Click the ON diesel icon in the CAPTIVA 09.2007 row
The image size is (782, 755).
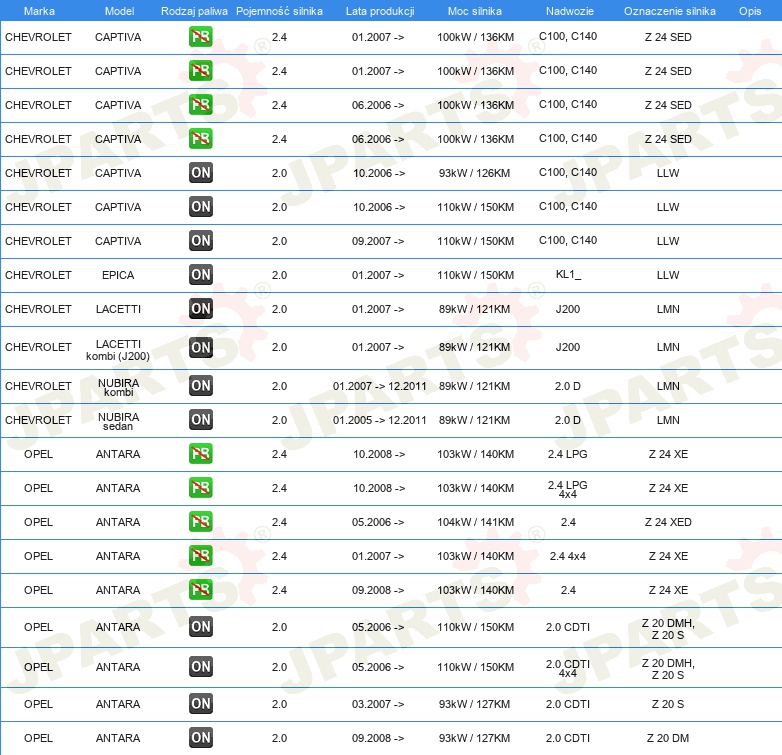(x=201, y=240)
